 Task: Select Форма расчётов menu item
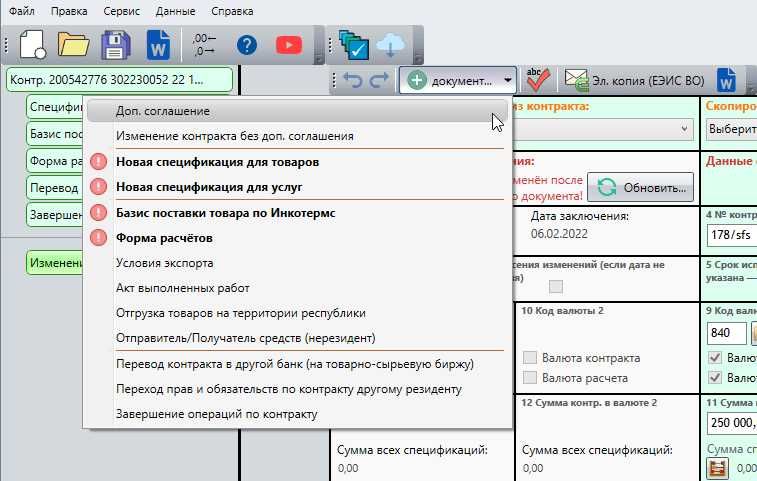(x=297, y=238)
